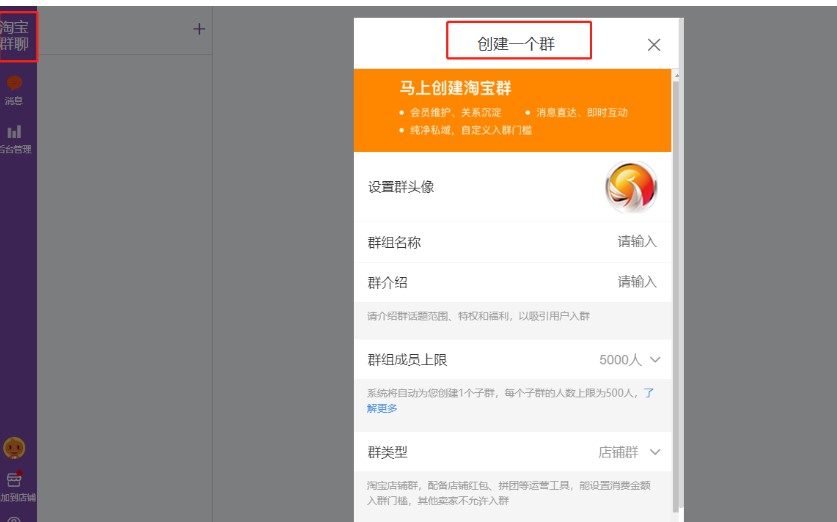Click the 群组成员上限 label

click(x=407, y=360)
